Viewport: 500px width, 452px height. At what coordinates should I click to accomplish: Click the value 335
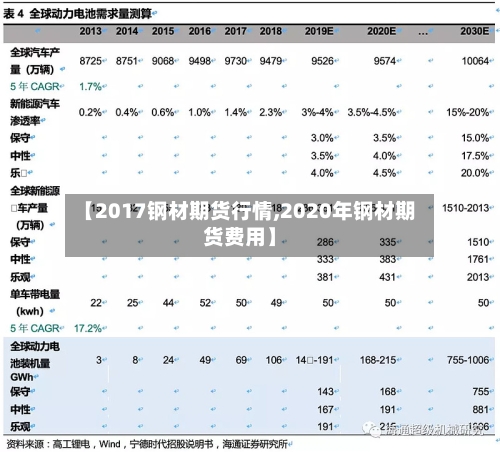tap(388, 242)
